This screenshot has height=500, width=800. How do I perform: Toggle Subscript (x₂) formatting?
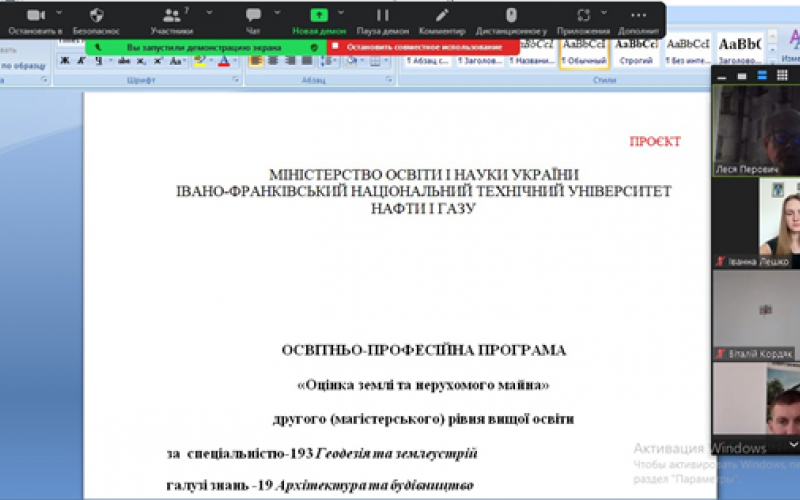141,61
